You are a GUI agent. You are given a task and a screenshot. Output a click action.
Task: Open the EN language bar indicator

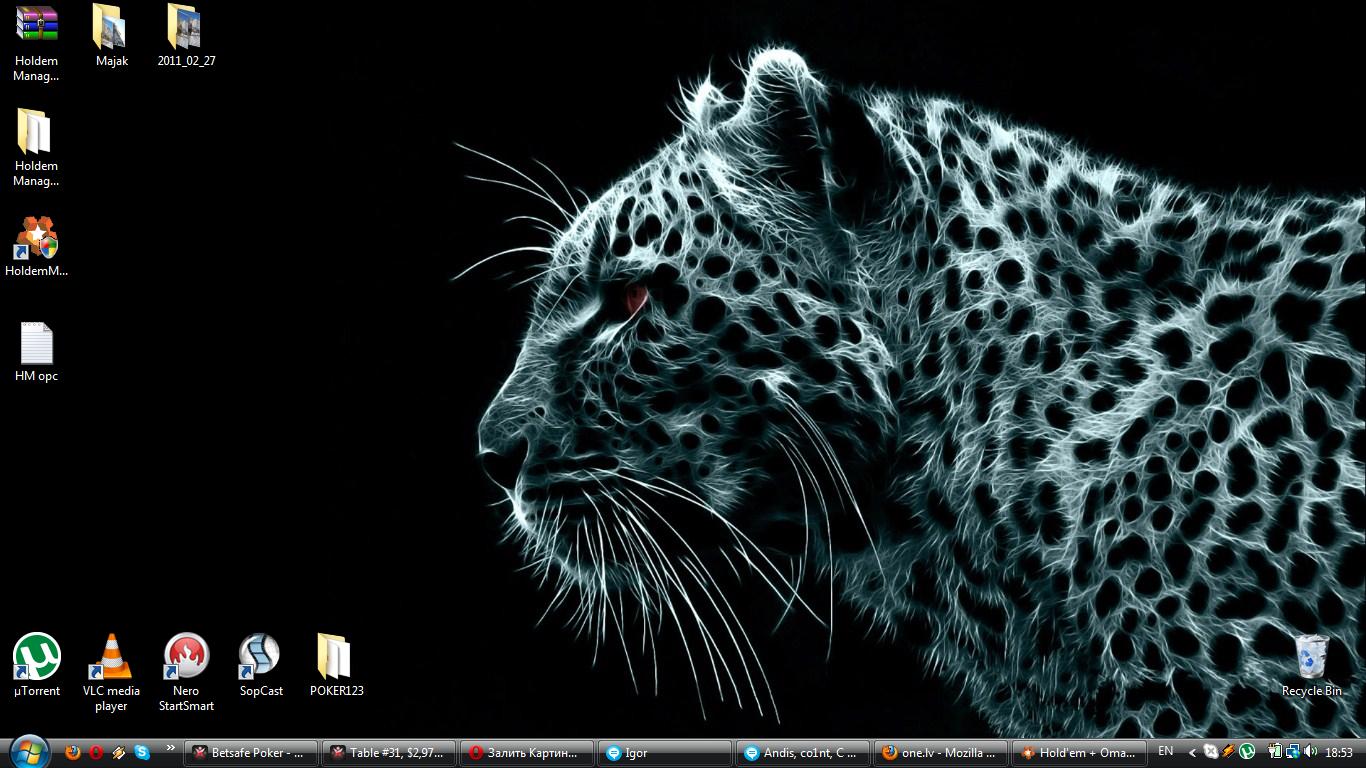coord(1166,751)
